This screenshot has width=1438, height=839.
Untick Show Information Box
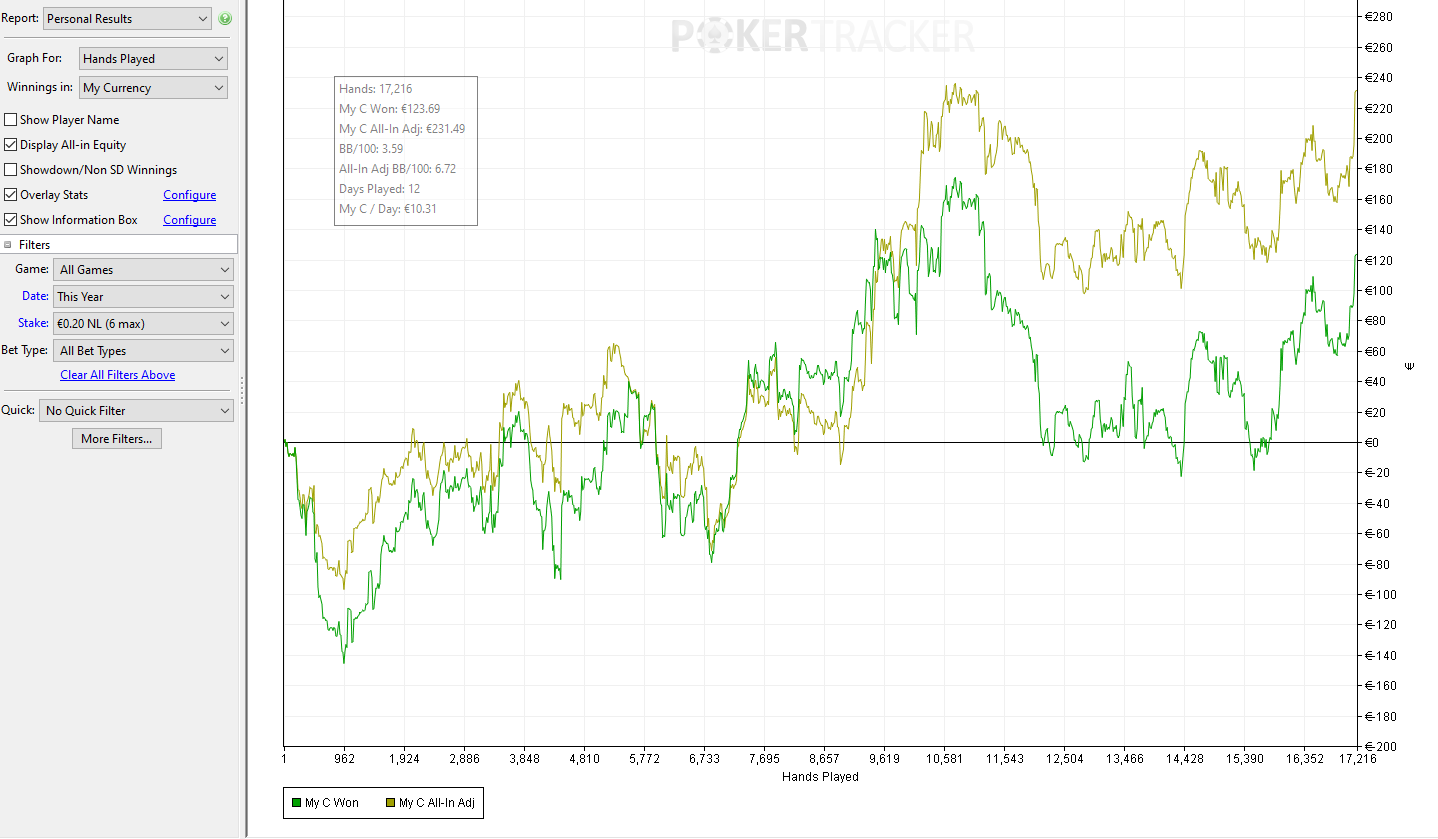tap(11, 220)
